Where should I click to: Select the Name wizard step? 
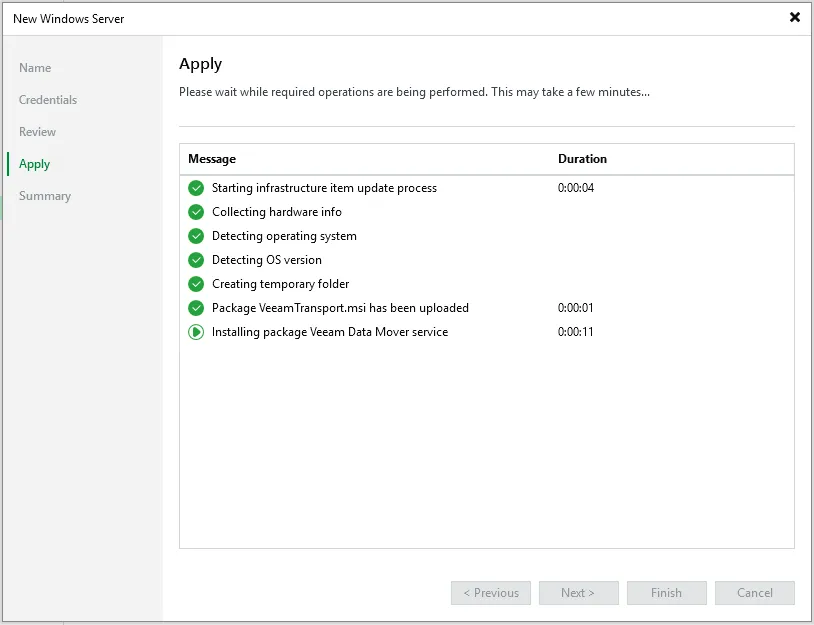(x=35, y=68)
